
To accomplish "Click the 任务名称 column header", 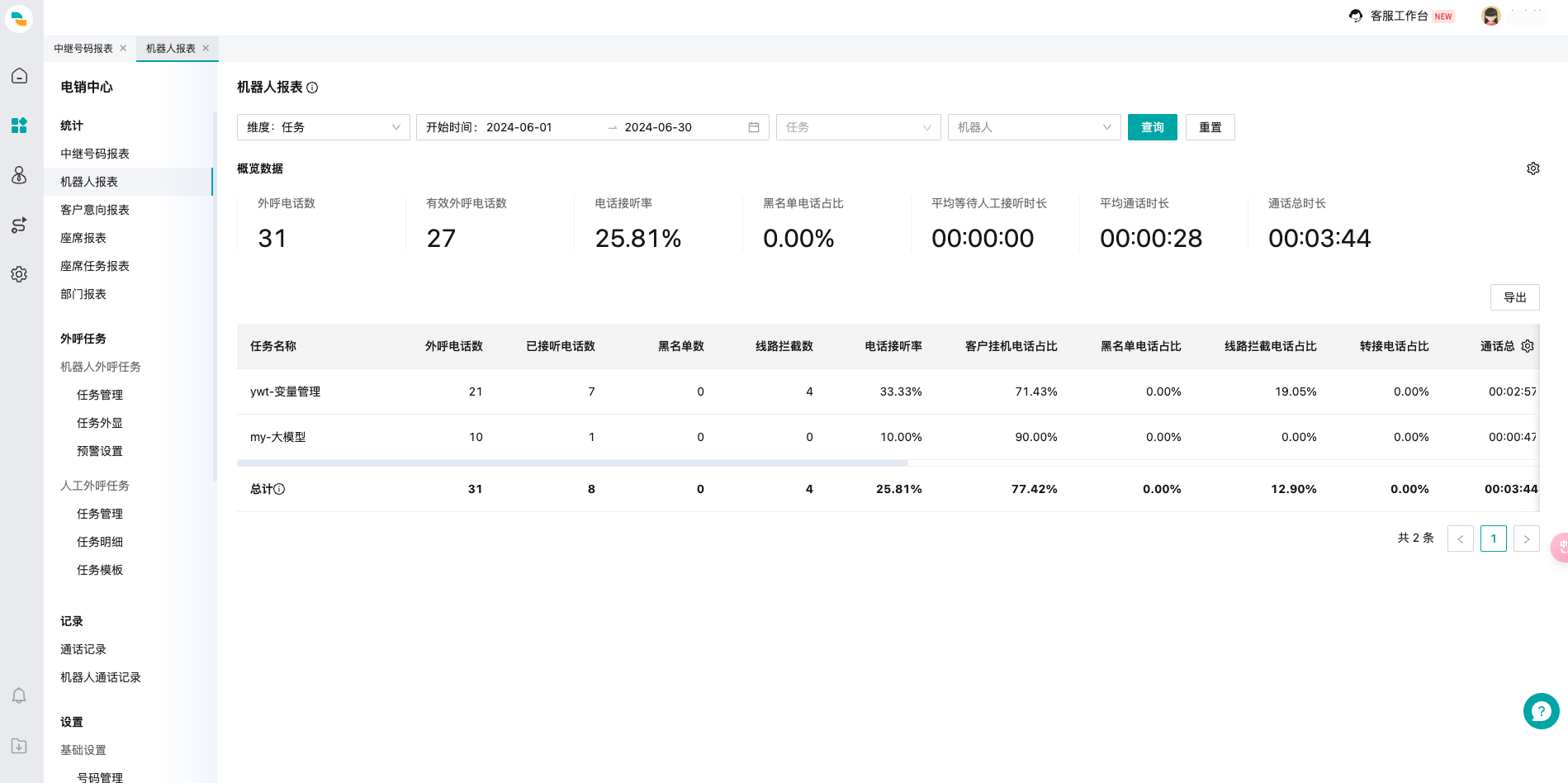I will (x=273, y=346).
